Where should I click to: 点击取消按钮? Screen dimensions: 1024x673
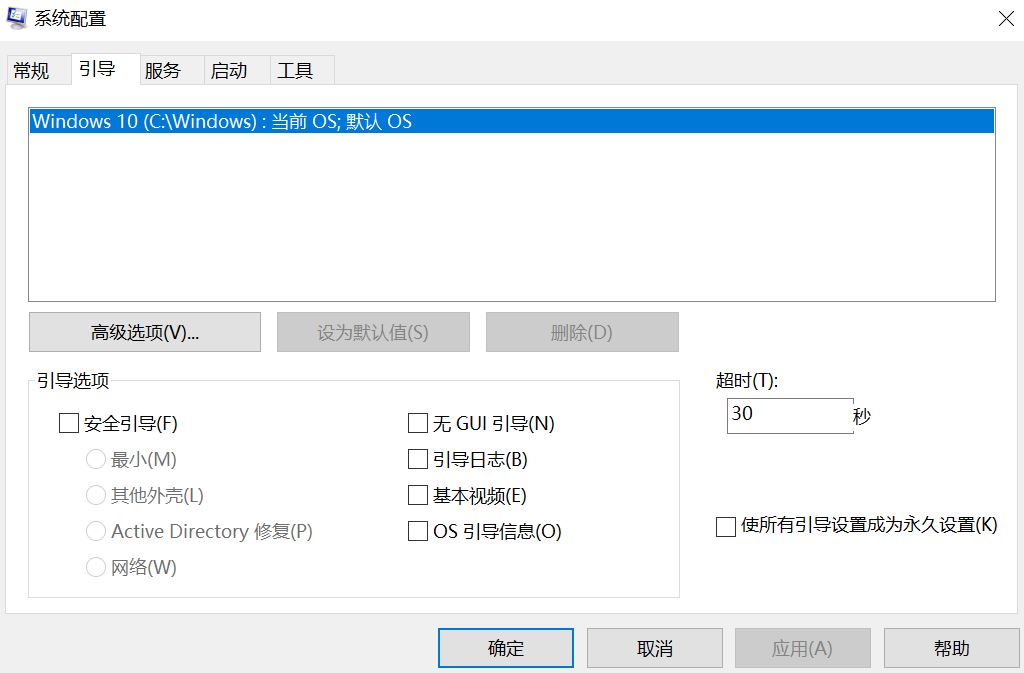(x=654, y=647)
